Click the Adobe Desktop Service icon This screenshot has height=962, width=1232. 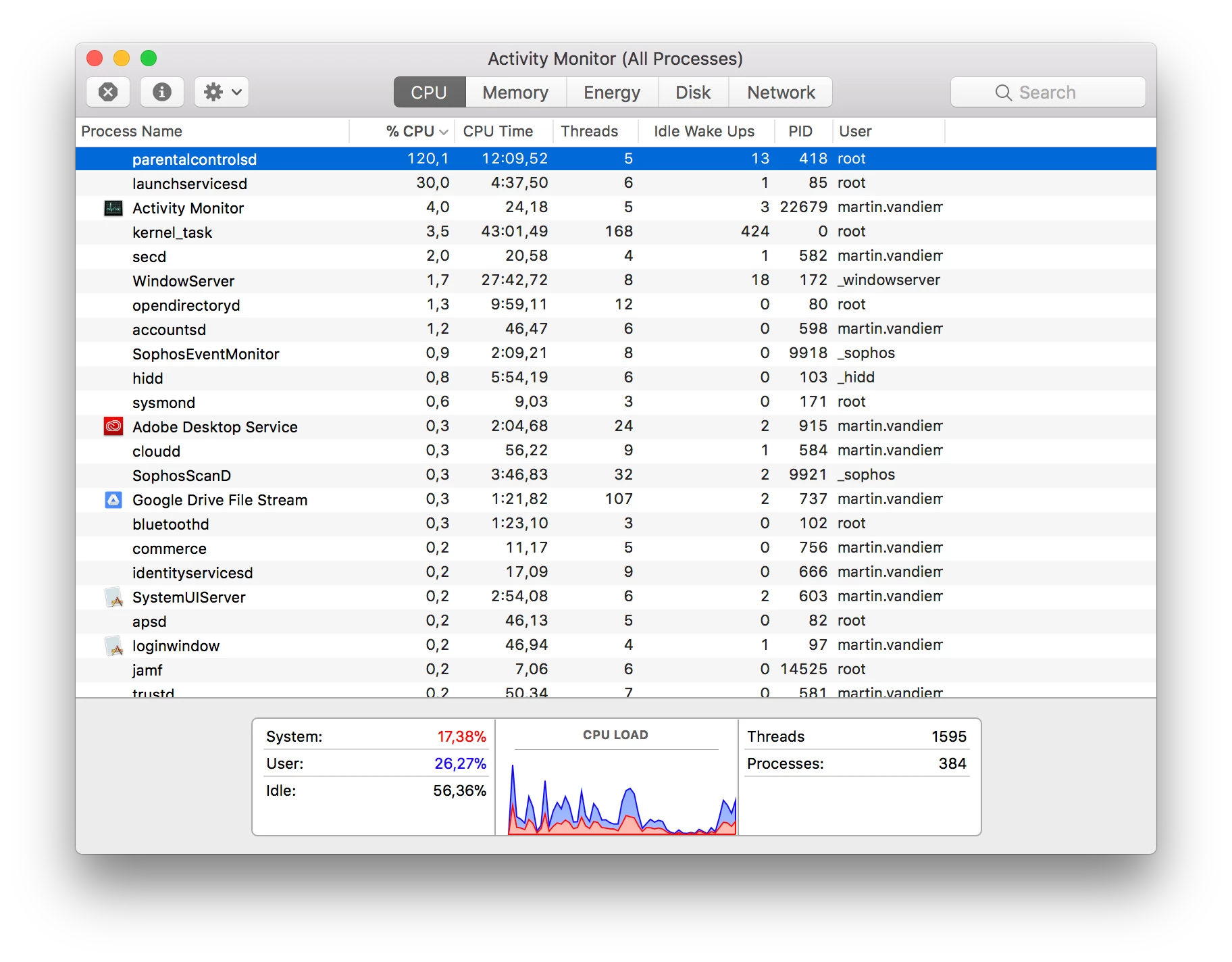click(113, 426)
